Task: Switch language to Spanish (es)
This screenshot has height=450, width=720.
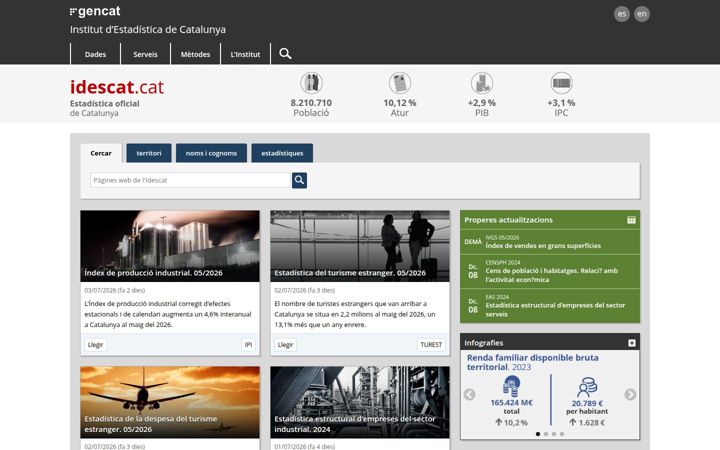Action: [622, 14]
